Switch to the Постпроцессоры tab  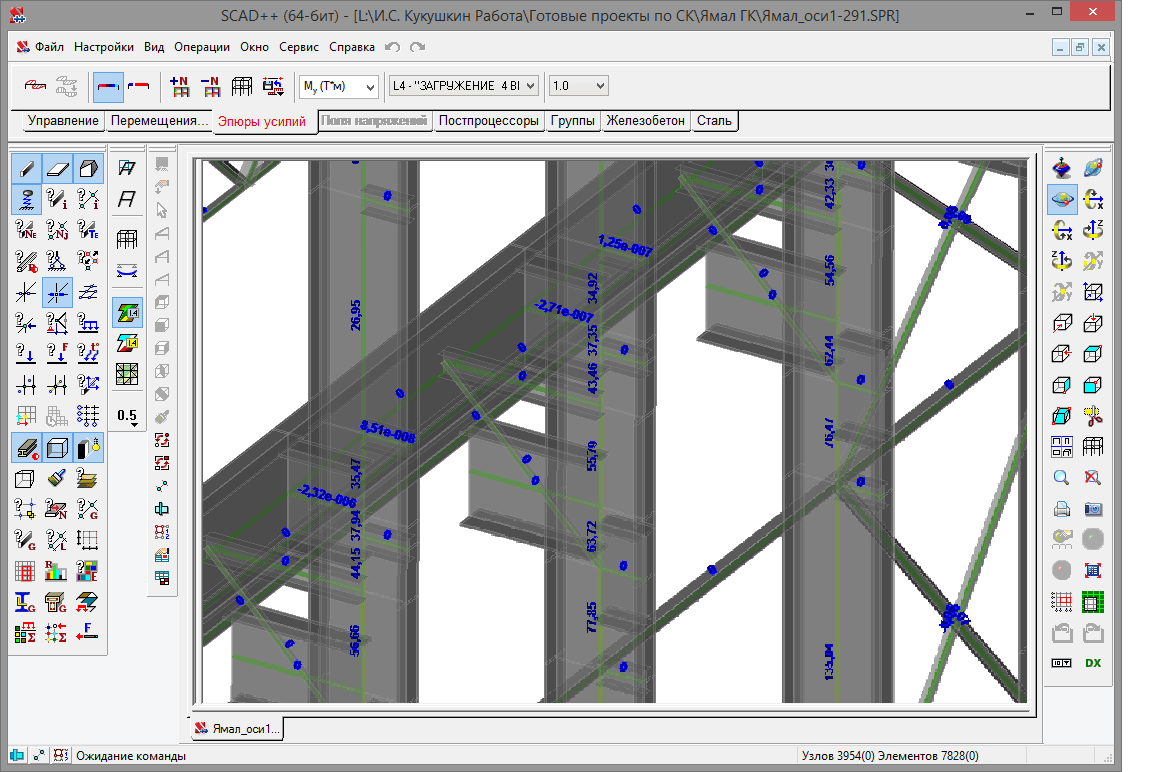click(x=488, y=121)
